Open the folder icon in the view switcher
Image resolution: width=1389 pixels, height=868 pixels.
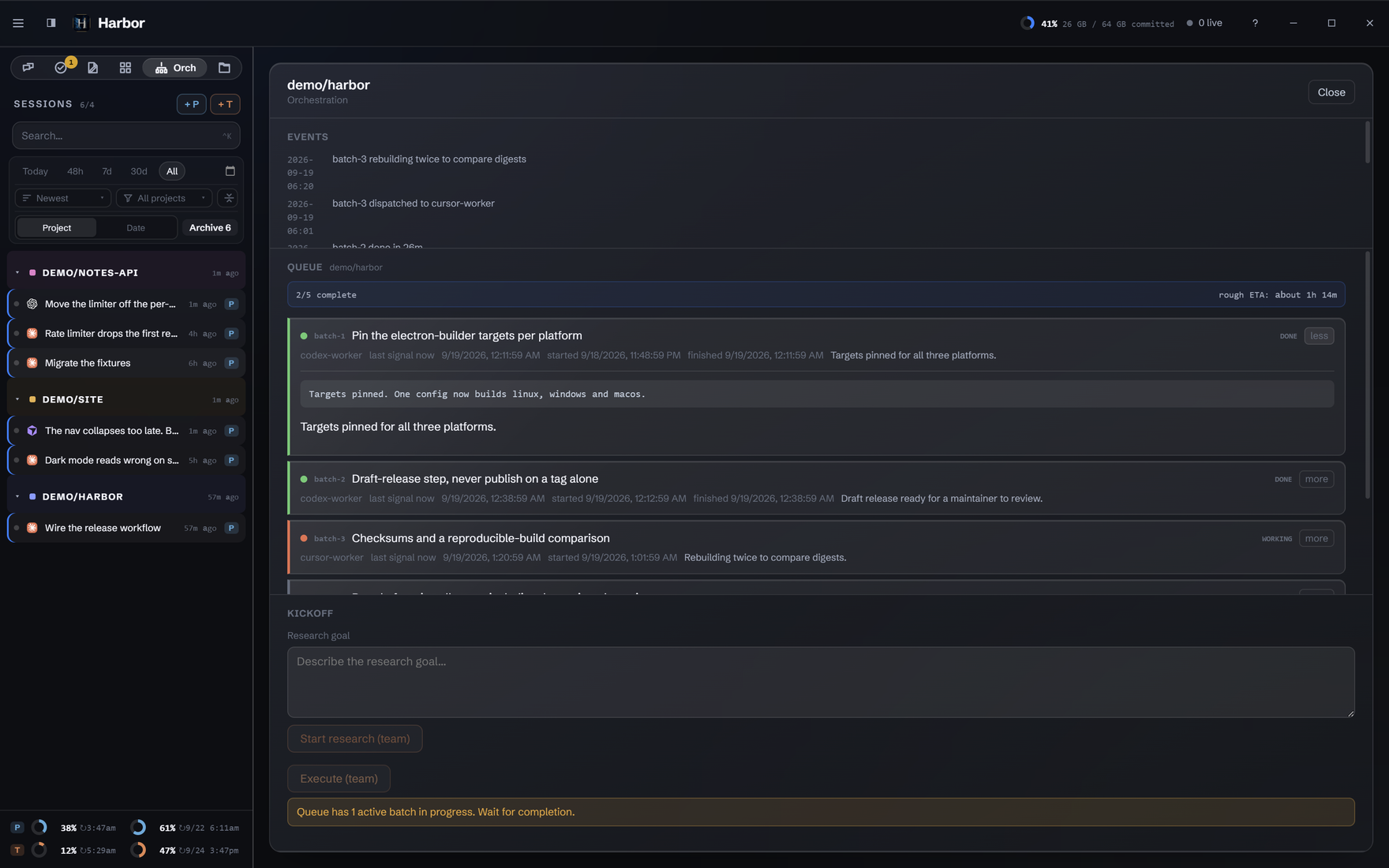pyautogui.click(x=224, y=68)
